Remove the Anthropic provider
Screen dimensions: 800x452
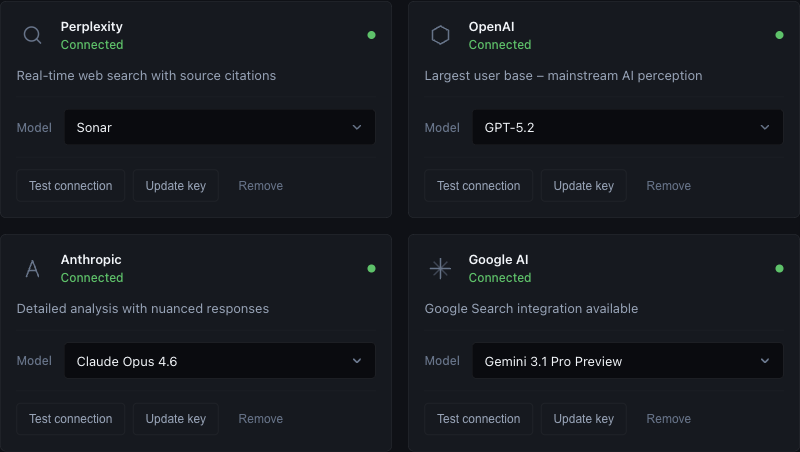[x=260, y=419]
